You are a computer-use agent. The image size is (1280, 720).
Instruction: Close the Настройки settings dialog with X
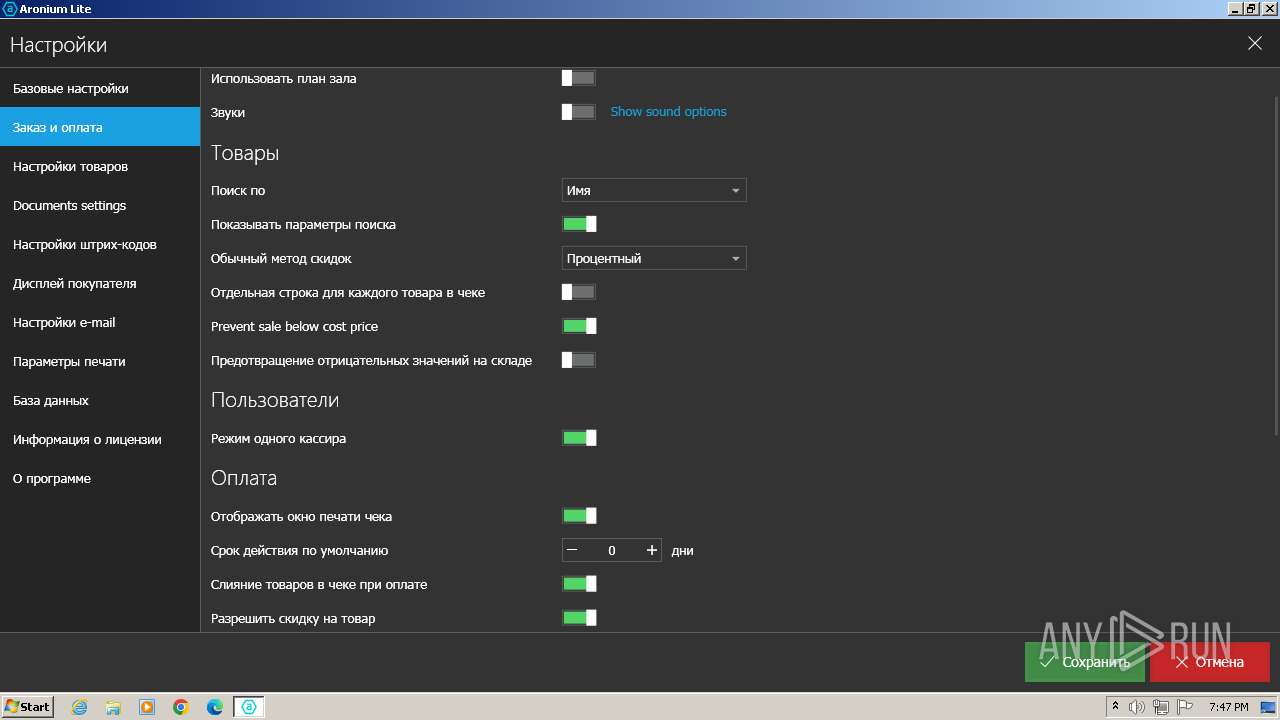coord(1255,44)
